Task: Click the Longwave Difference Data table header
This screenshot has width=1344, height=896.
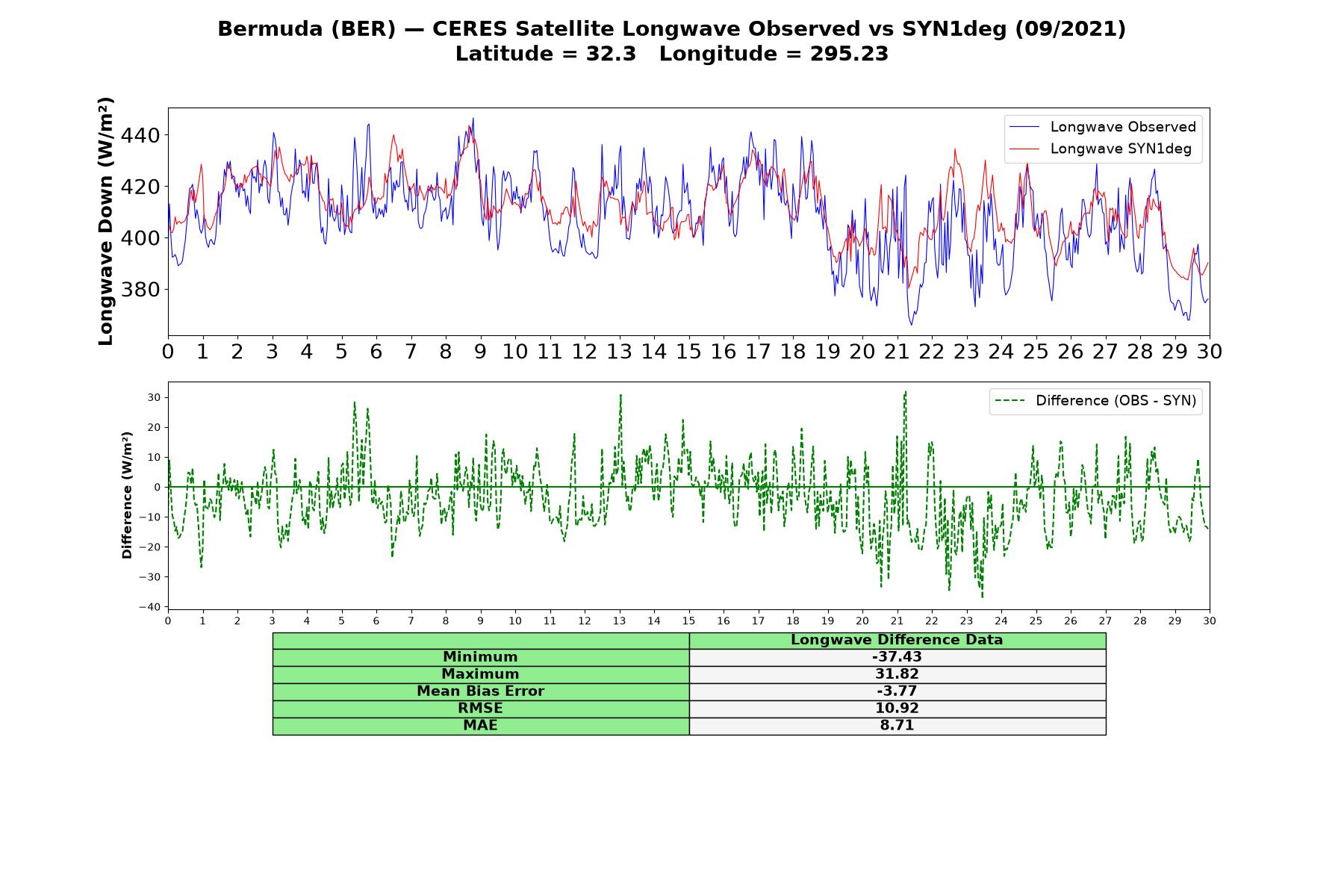Action: coord(897,640)
